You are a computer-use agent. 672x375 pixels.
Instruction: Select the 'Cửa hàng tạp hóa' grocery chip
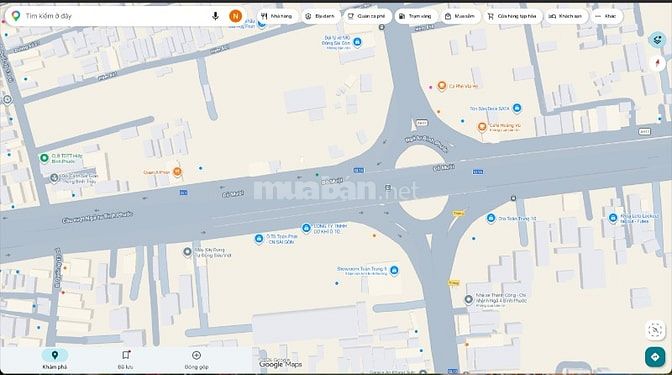click(x=512, y=16)
